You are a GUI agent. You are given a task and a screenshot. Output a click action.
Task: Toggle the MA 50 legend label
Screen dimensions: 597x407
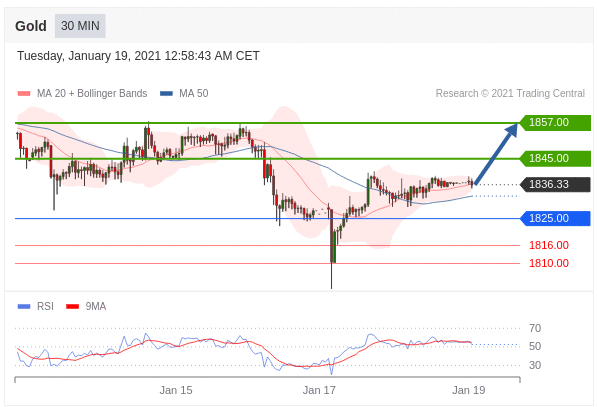[x=193, y=93]
